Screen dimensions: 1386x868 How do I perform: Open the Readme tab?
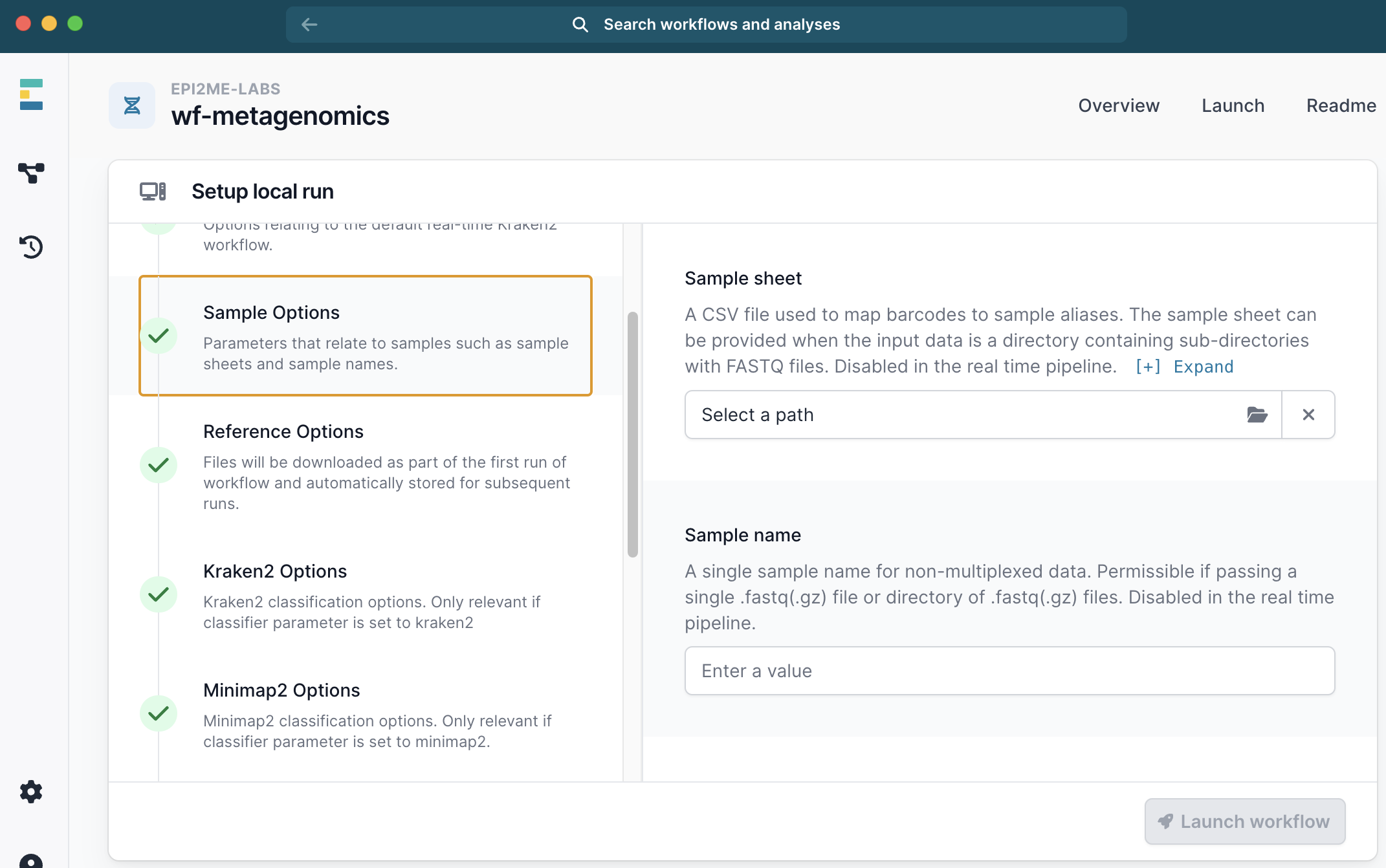tap(1341, 105)
